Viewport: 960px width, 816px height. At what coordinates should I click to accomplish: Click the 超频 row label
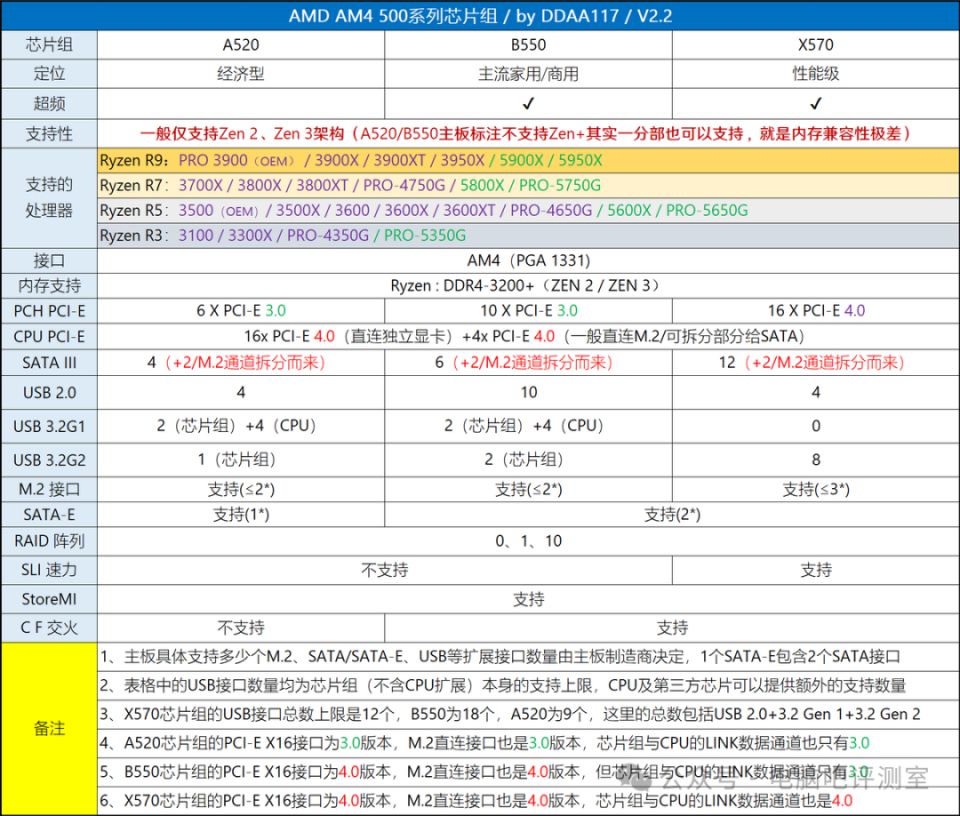49,103
